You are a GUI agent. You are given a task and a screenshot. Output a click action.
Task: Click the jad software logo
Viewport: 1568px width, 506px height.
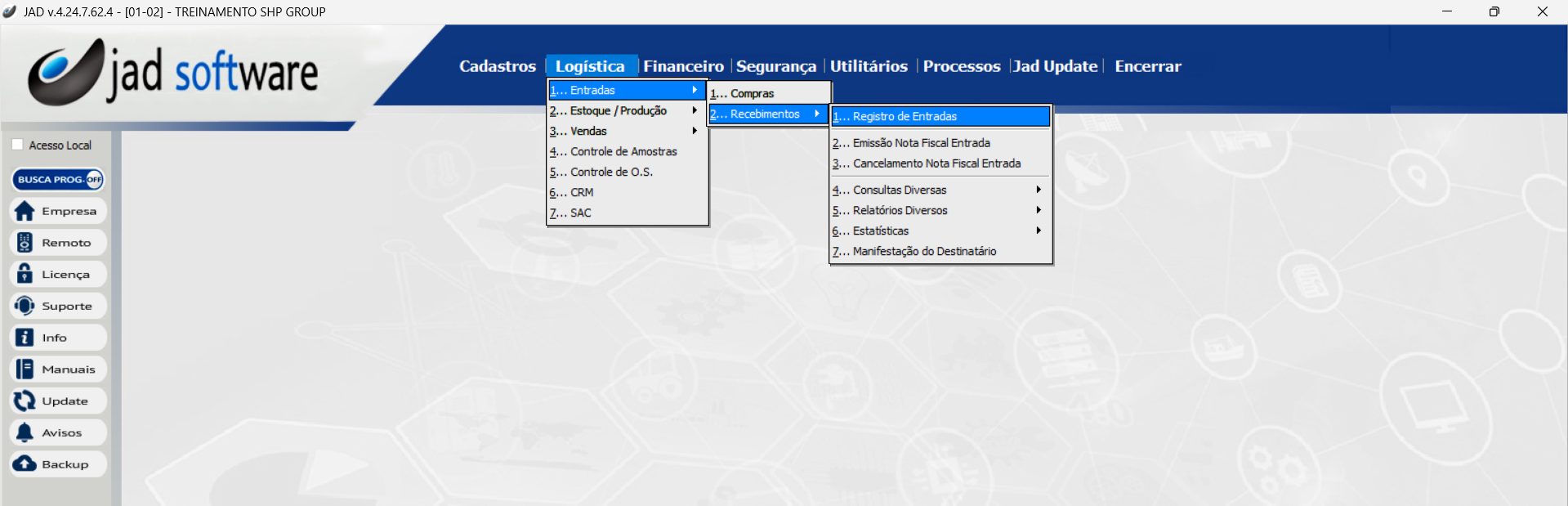tap(173, 73)
